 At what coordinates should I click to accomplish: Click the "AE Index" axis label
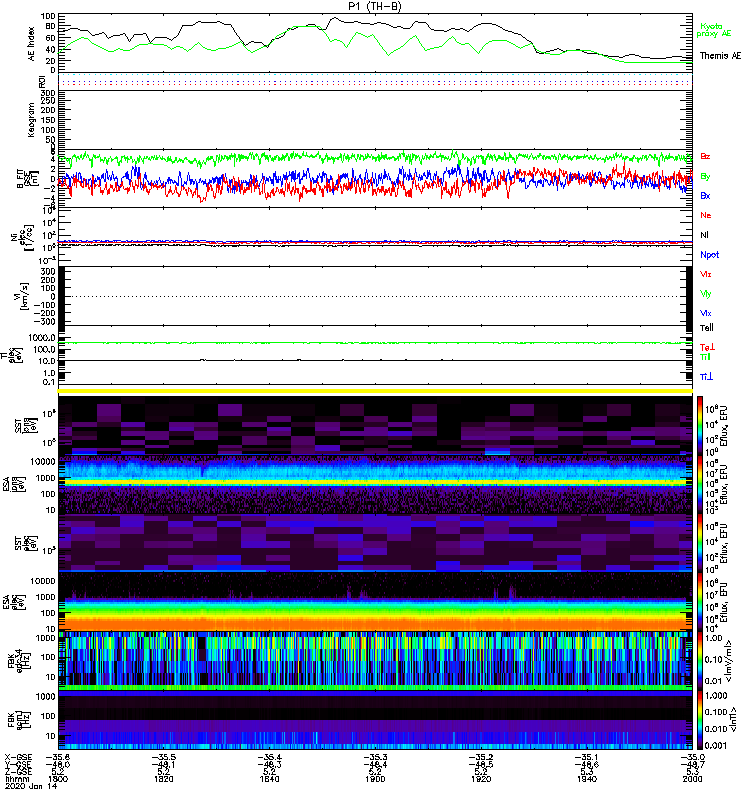(x=32, y=44)
